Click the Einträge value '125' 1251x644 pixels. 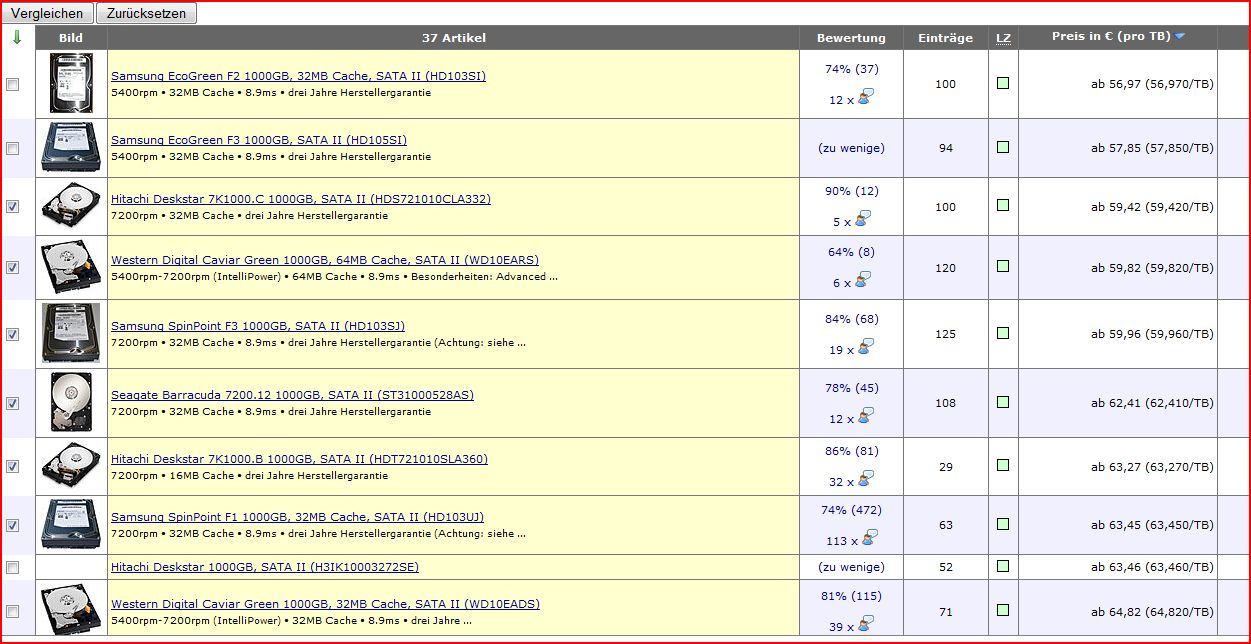pos(945,334)
